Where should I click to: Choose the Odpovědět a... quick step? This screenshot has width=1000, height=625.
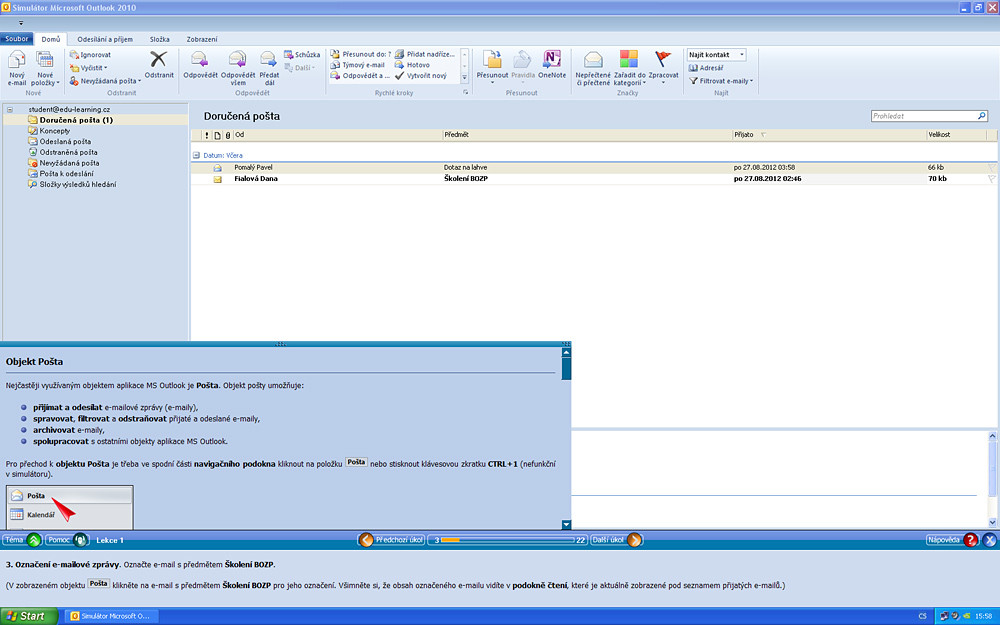pos(360,76)
